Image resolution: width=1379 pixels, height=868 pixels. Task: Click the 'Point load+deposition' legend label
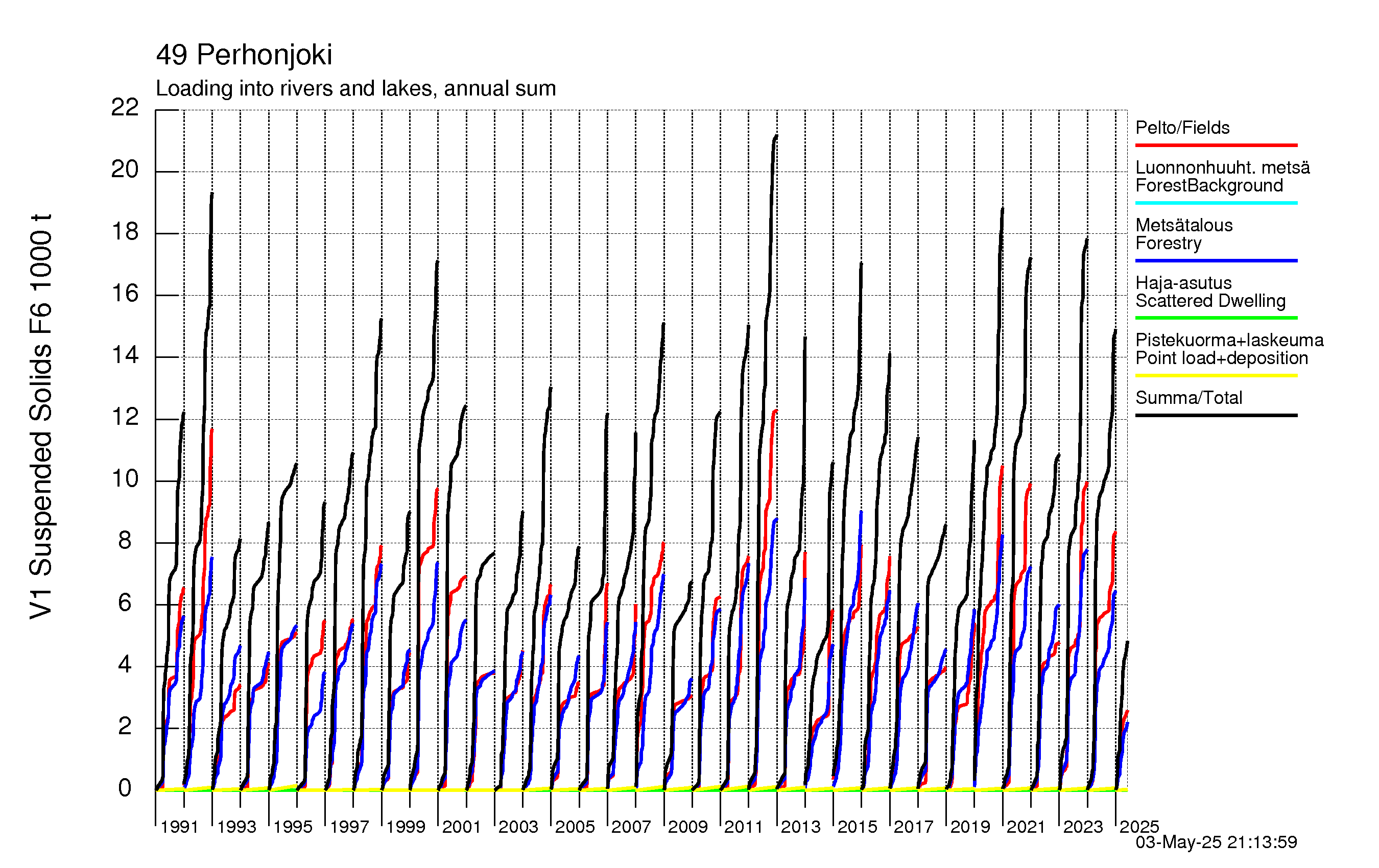pos(1222,358)
